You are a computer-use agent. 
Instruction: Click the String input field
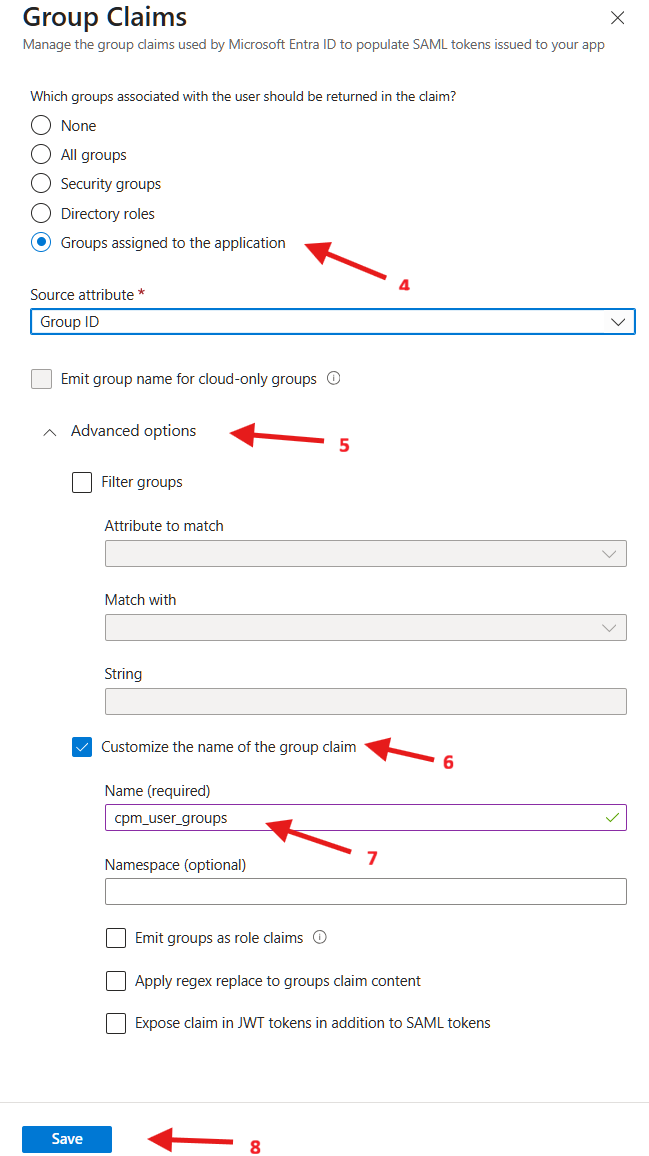(366, 701)
